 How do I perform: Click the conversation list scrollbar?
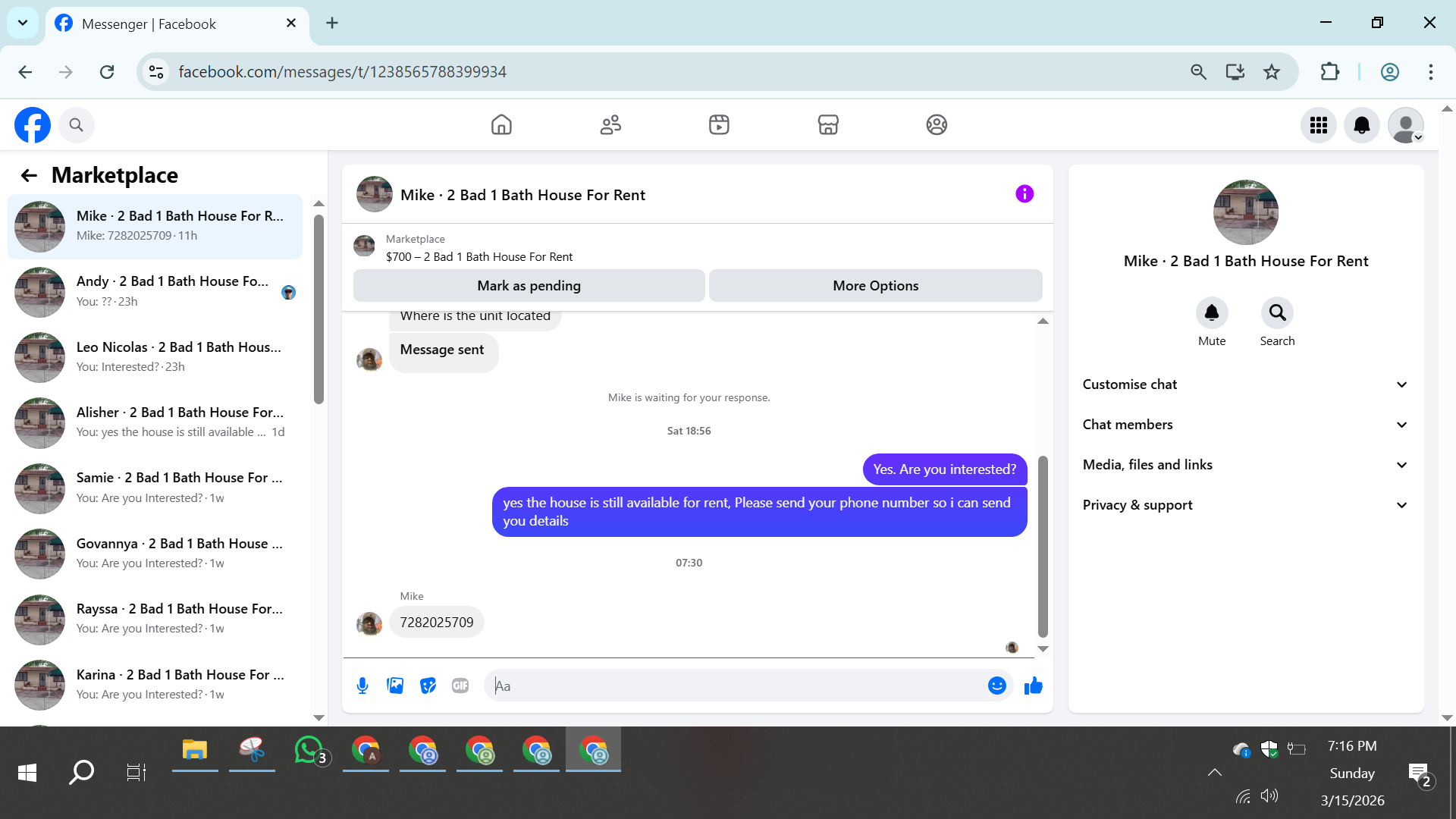[x=318, y=309]
